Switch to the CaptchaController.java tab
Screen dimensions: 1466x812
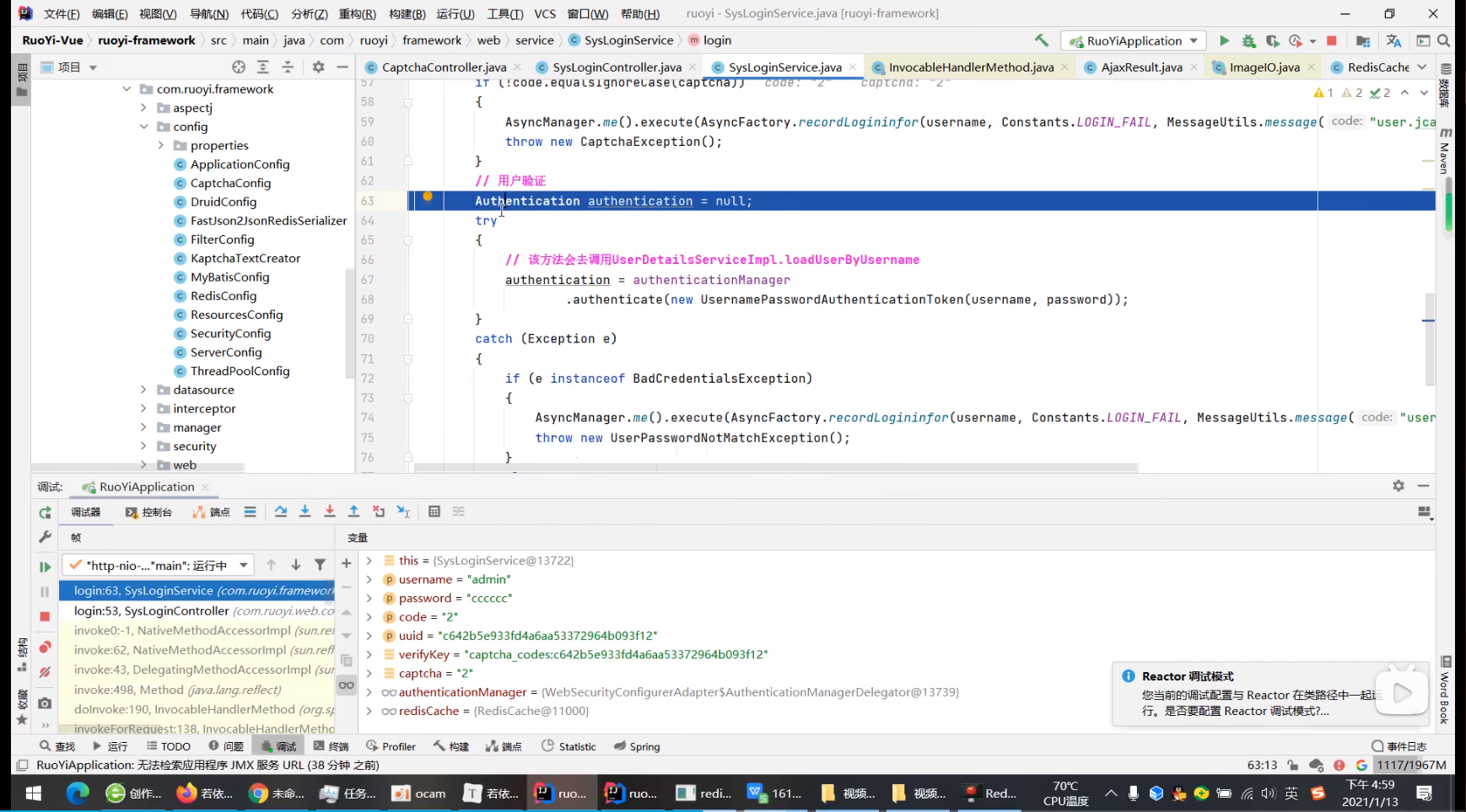click(x=444, y=67)
